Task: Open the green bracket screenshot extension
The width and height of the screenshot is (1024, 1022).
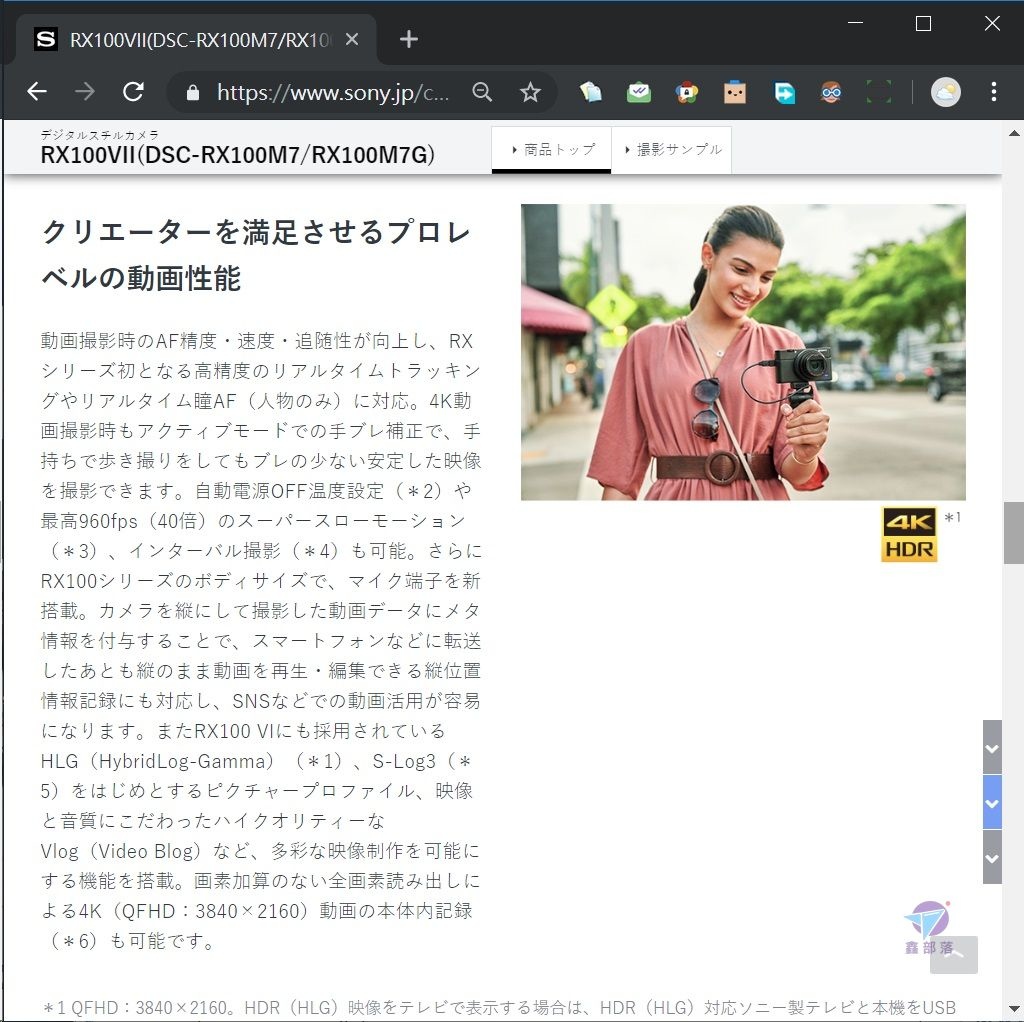Action: [879, 92]
